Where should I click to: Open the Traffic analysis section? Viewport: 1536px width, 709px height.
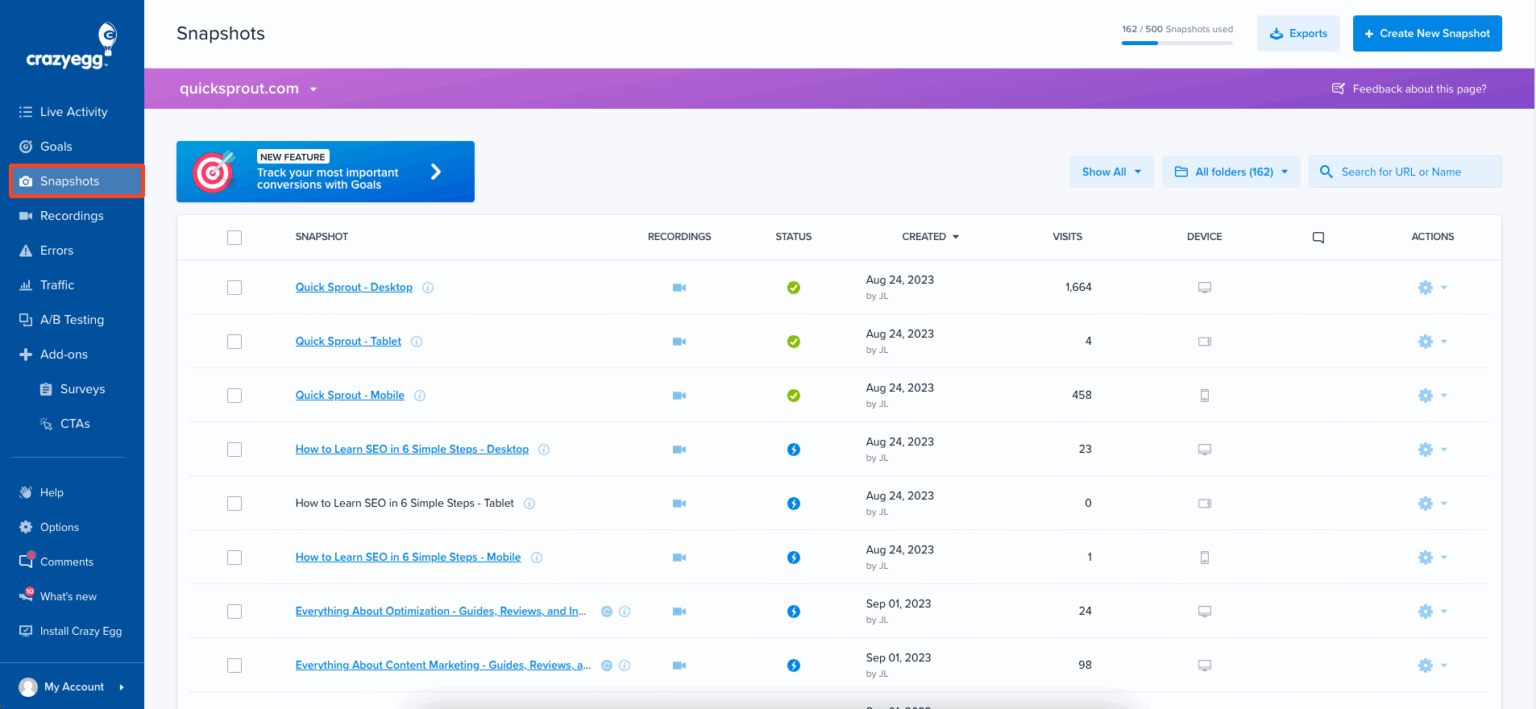[x=55, y=284]
